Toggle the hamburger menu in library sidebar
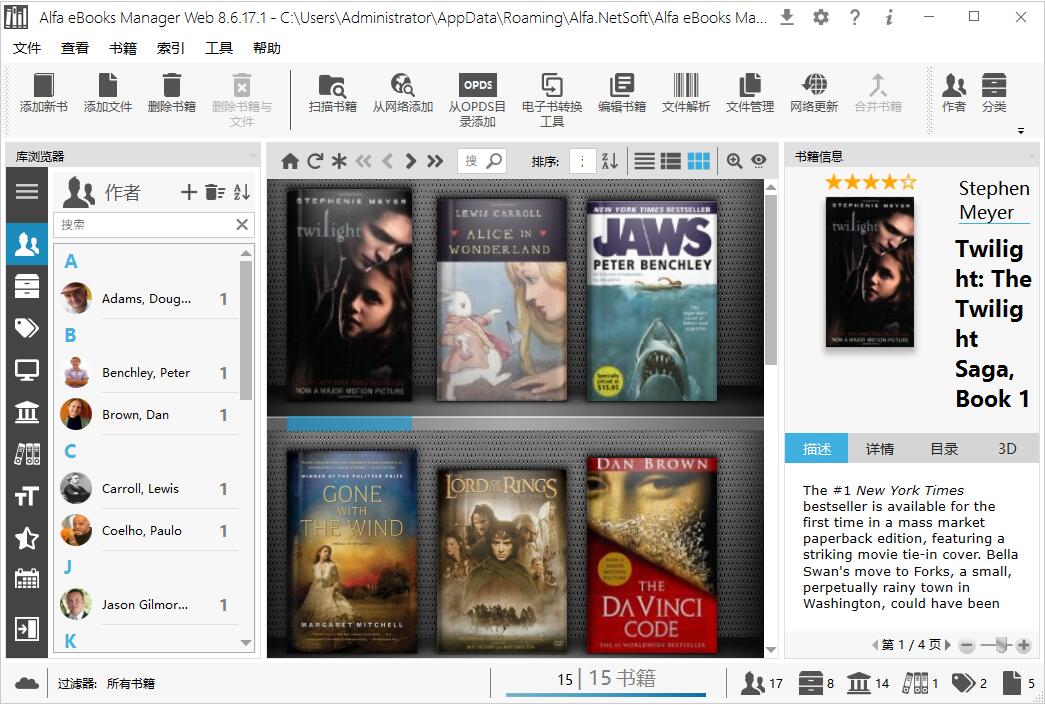The width and height of the screenshot is (1045, 705). [27, 192]
